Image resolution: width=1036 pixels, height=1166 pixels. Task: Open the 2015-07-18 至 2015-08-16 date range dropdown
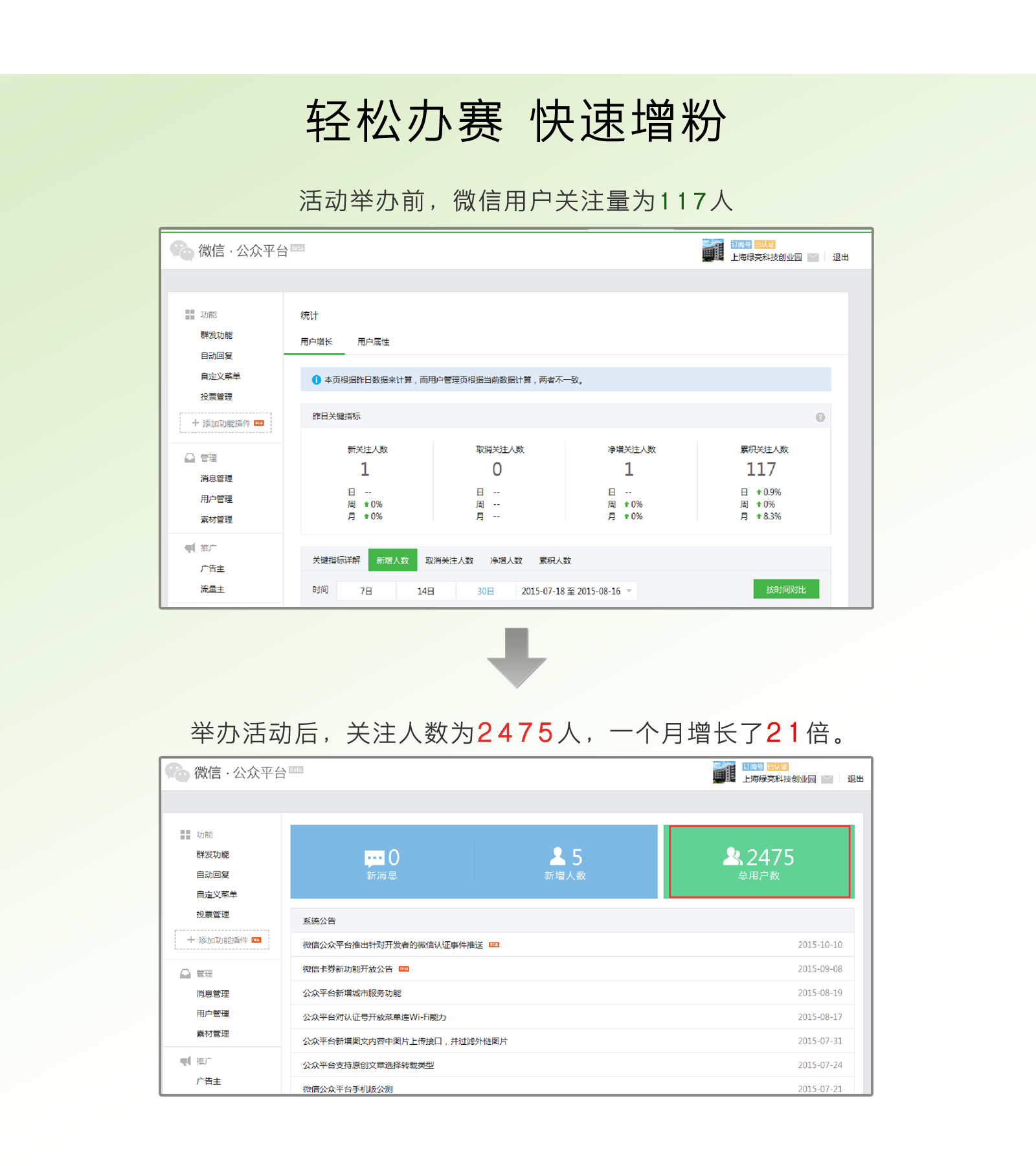coord(576,591)
